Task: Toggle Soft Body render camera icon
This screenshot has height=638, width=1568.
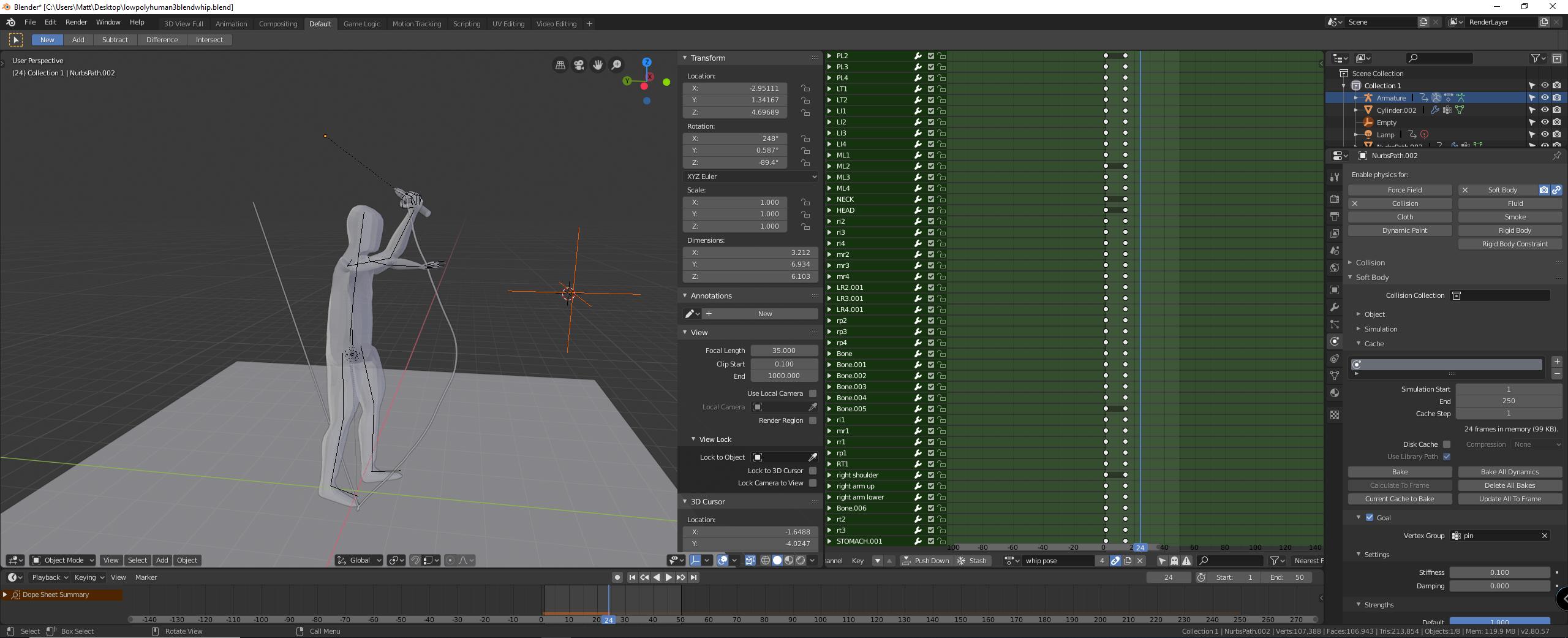Action: pyautogui.click(x=1544, y=190)
